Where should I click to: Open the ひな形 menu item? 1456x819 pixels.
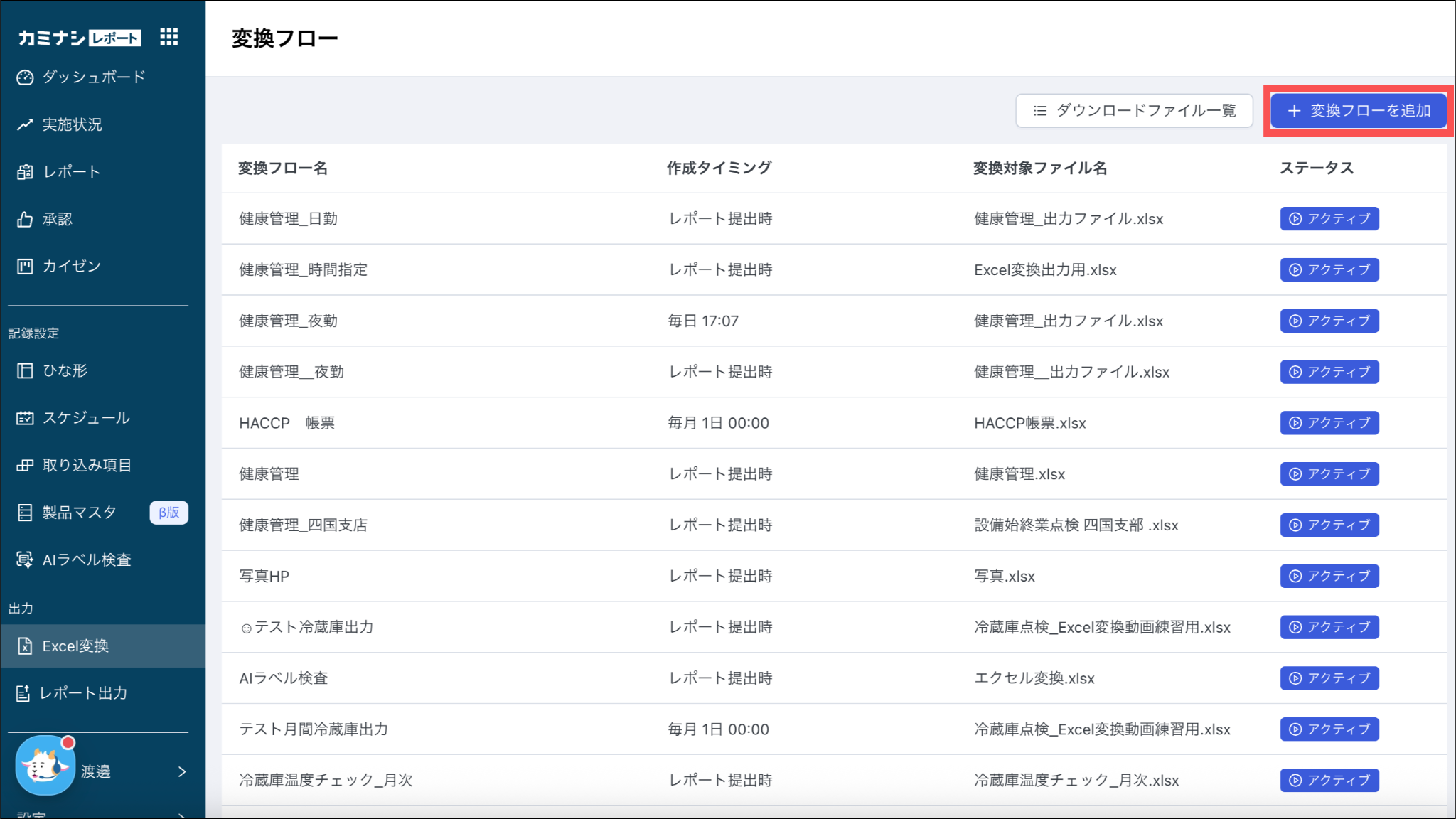(65, 370)
